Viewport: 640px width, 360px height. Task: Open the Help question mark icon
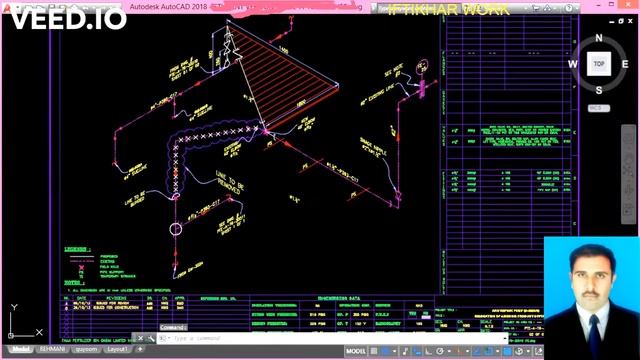coord(568,8)
